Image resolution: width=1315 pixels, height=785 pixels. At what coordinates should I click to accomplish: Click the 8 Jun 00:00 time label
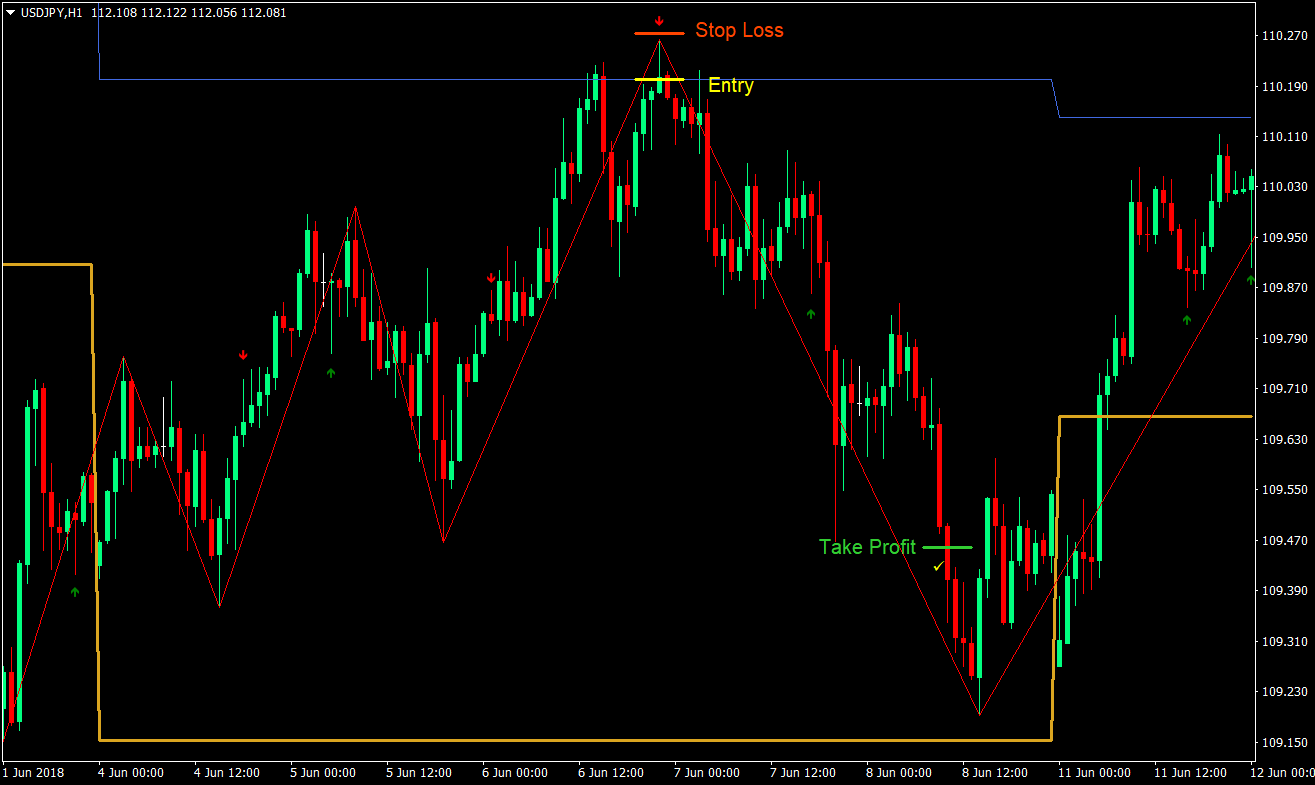(x=900, y=773)
